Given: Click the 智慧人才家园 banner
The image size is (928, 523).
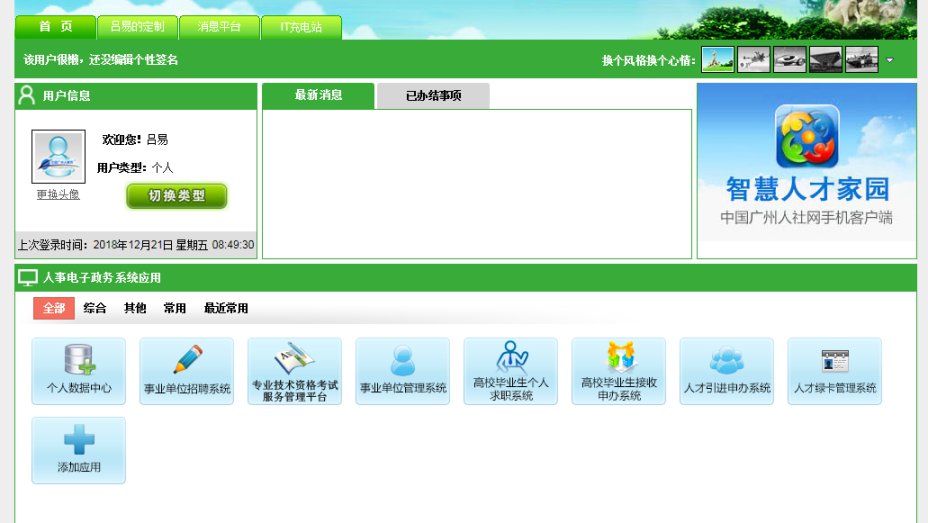Looking at the screenshot, I should click(x=806, y=162).
